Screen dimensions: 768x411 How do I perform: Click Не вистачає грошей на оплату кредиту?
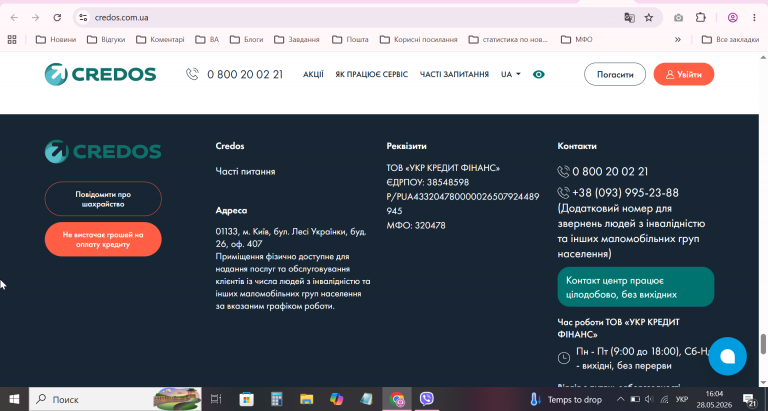[103, 240]
